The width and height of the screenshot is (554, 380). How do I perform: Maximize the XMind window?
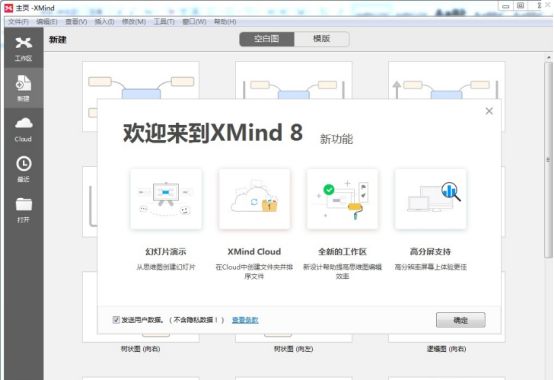click(x=520, y=6)
